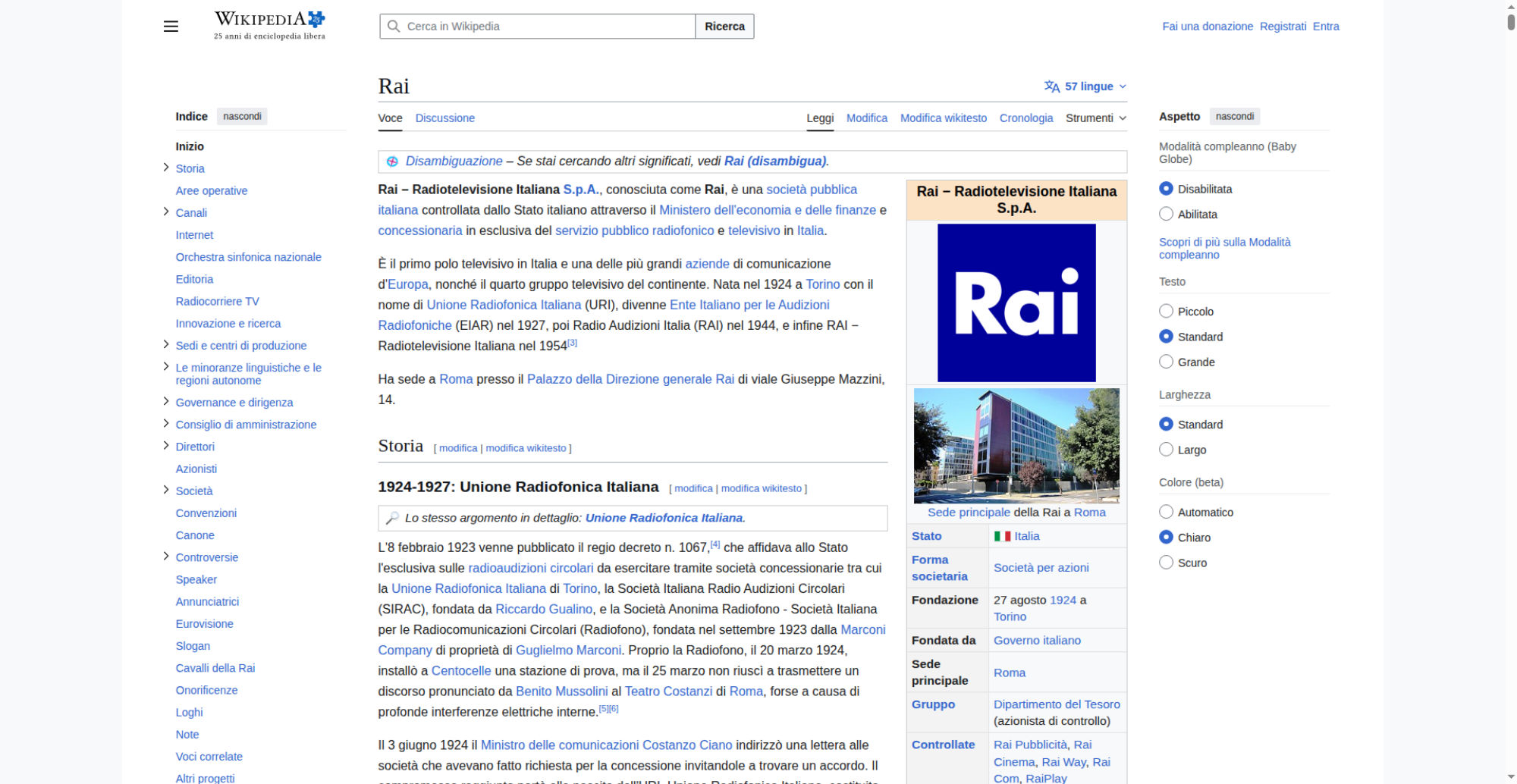This screenshot has height=784, width=1517.
Task: Click the Italian flag icon in infobox
Action: [x=1002, y=536]
